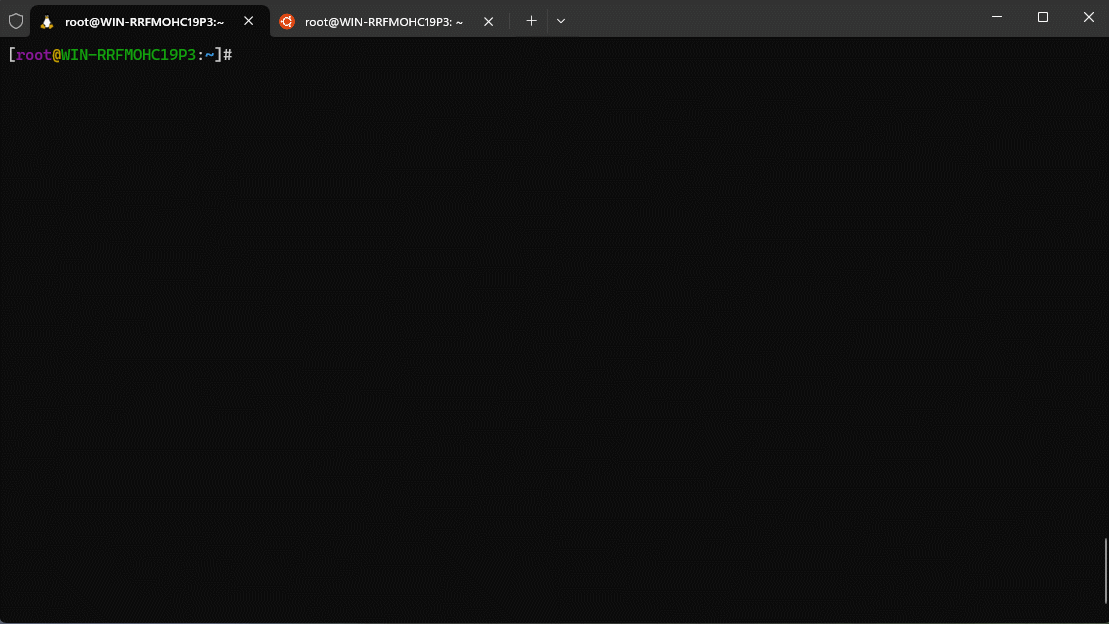The height and width of the screenshot is (624, 1109).
Task: Close the first tab with penguin icon
Action: (x=249, y=21)
